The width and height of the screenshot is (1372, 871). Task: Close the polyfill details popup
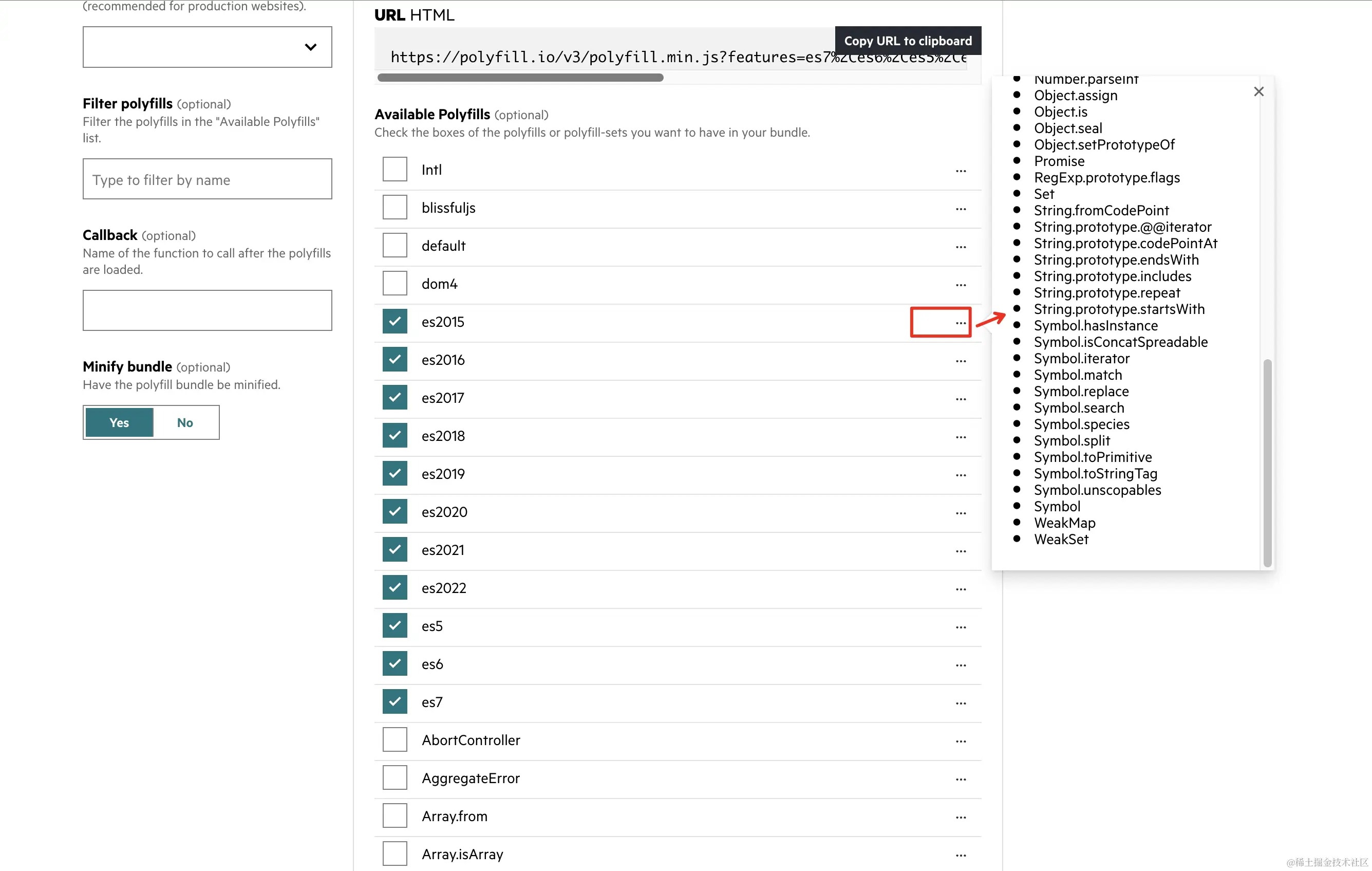click(x=1258, y=92)
